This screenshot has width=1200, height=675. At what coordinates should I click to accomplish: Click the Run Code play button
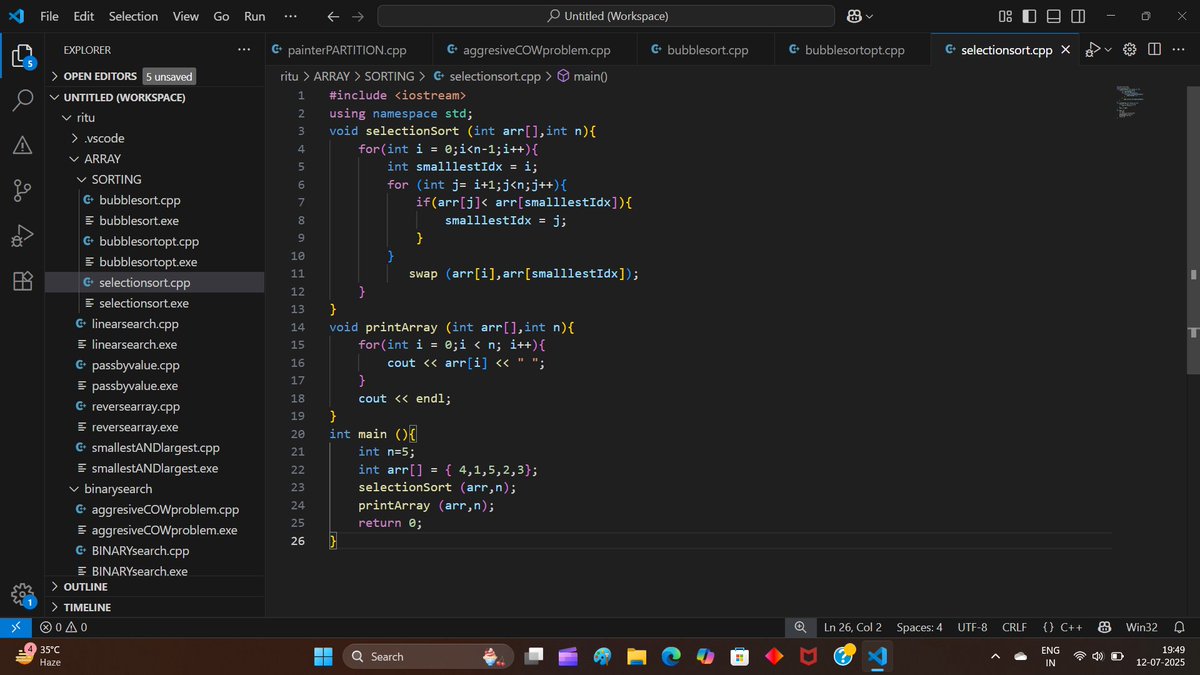[x=1094, y=49]
